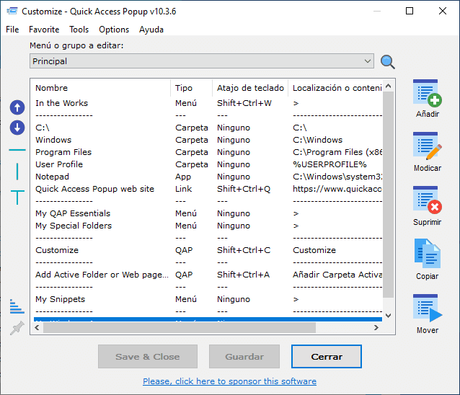Click the scroll left arrow of list
This screenshot has height=395, width=460.
pyautogui.click(x=37, y=328)
